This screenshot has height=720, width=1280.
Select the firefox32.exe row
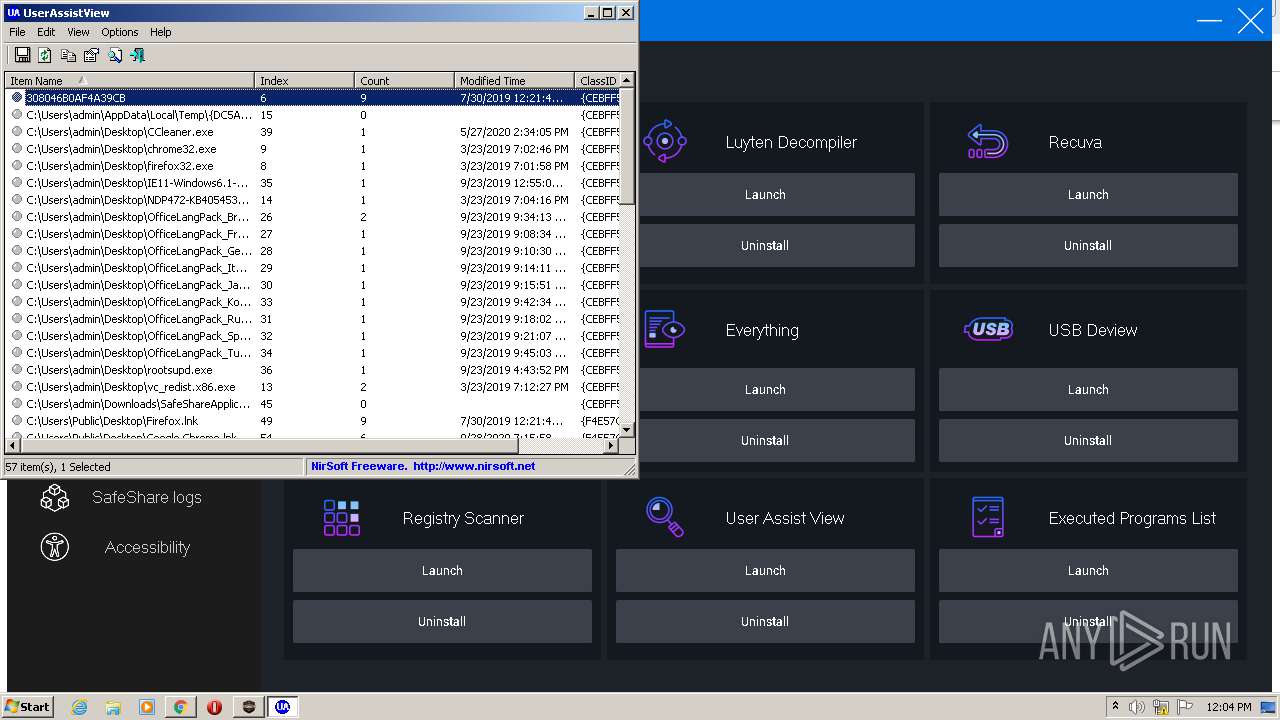[313, 166]
